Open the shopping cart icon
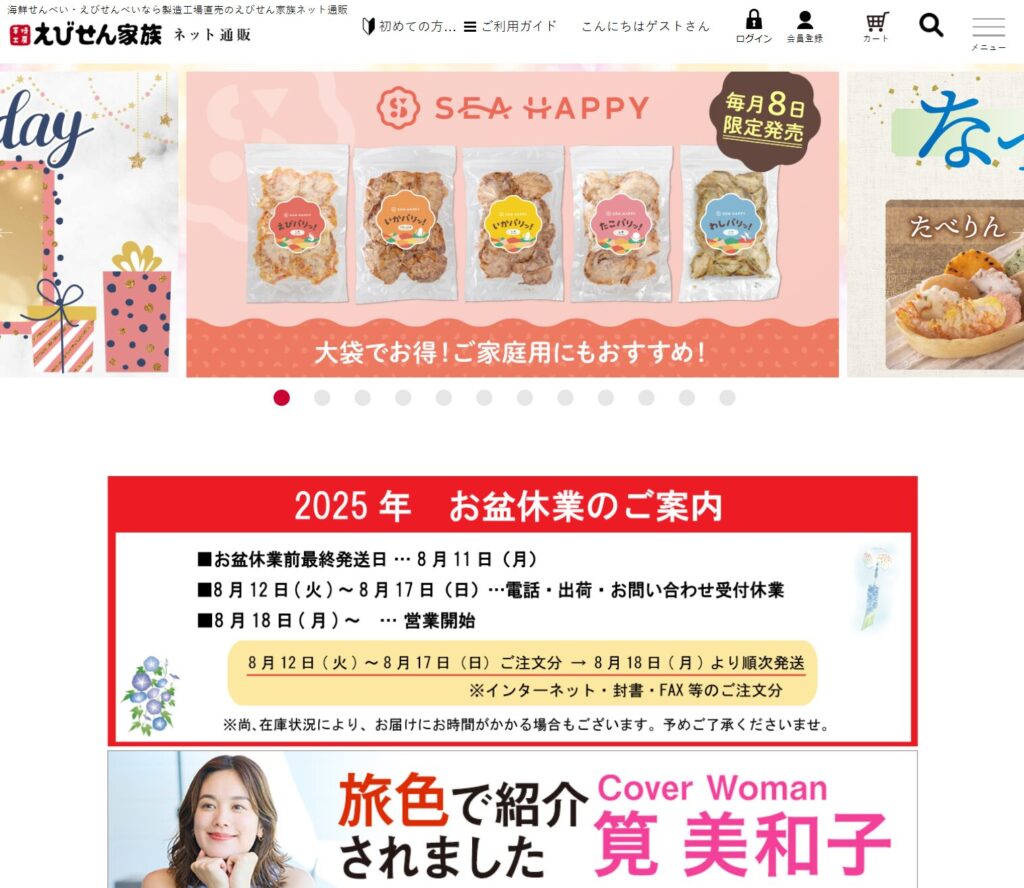Viewport: 1024px width, 888px height. [x=876, y=22]
